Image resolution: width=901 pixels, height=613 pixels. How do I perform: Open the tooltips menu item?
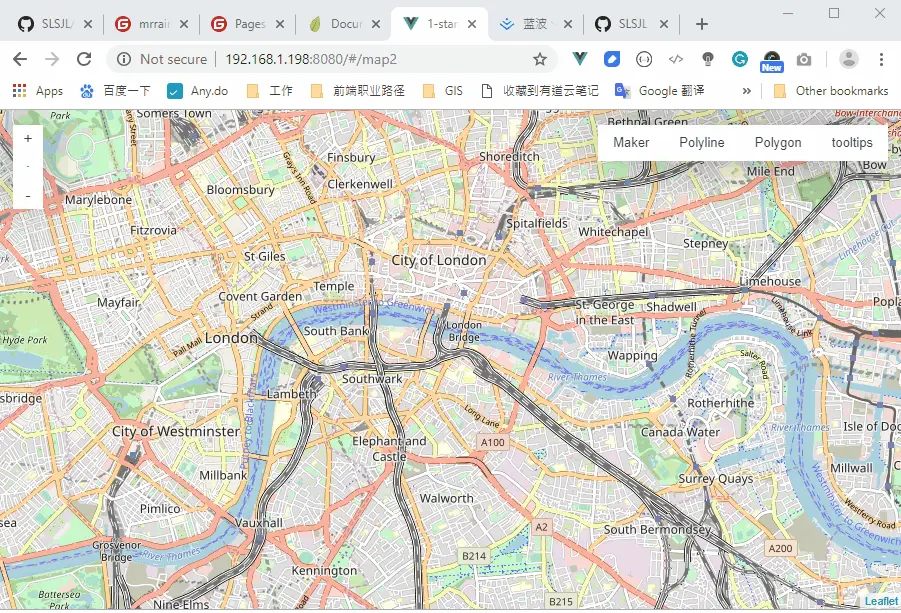click(x=852, y=142)
